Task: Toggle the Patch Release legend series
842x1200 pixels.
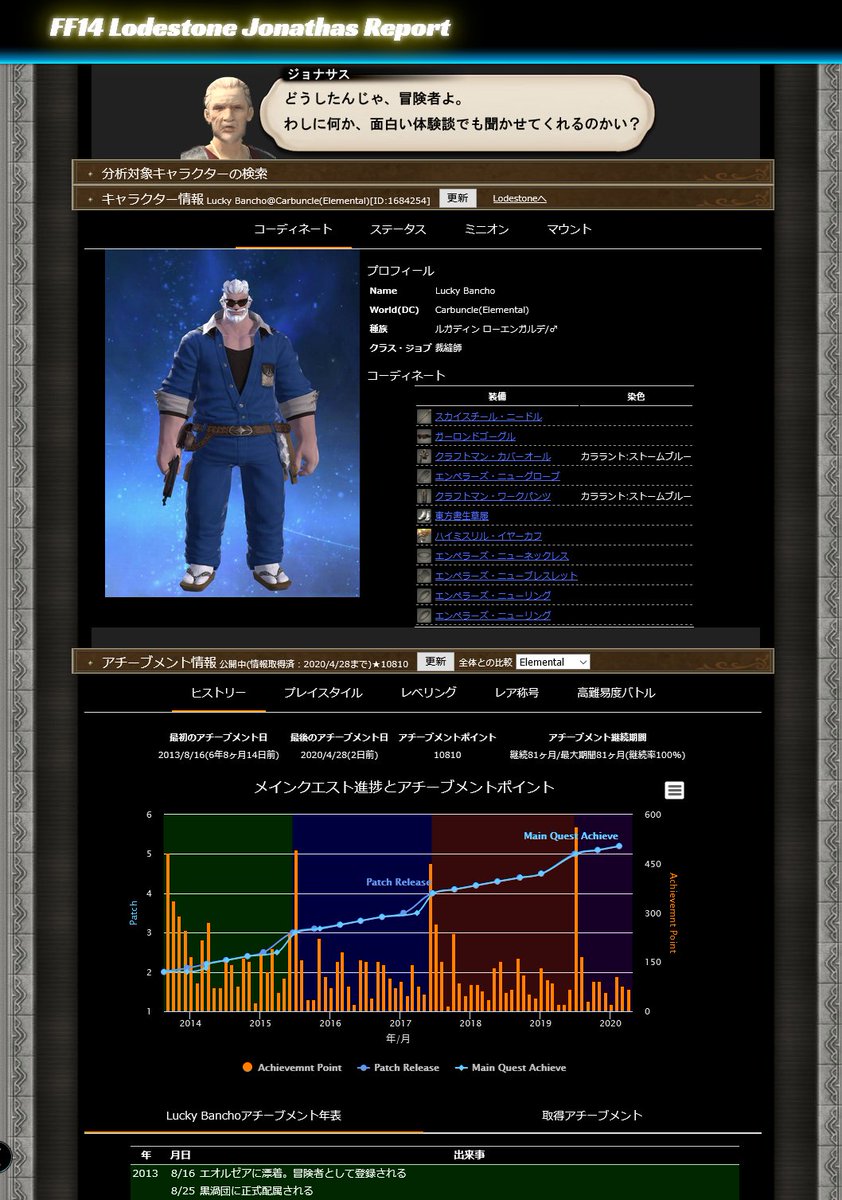Action: coord(398,1067)
